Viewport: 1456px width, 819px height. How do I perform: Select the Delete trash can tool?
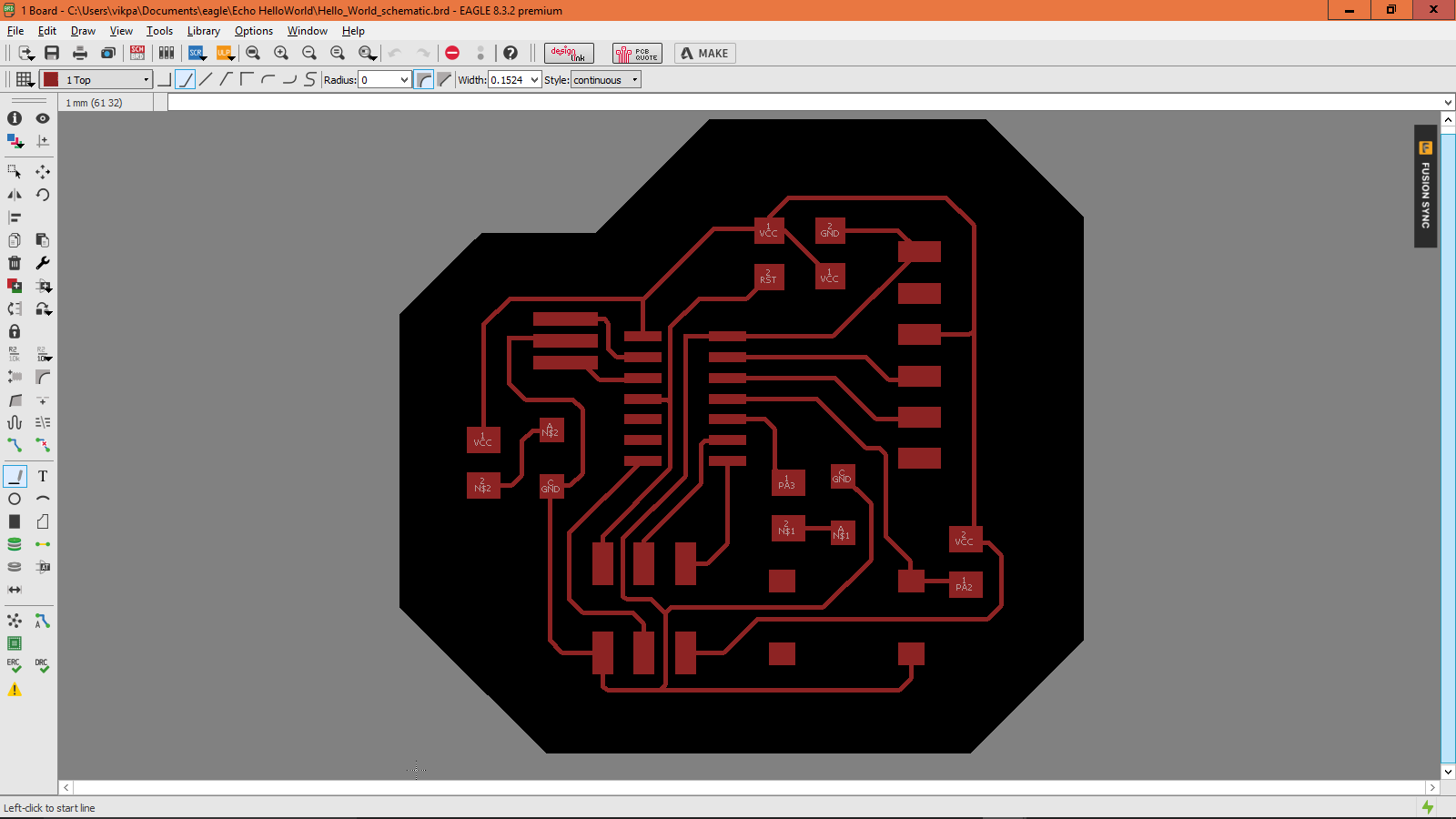point(15,263)
